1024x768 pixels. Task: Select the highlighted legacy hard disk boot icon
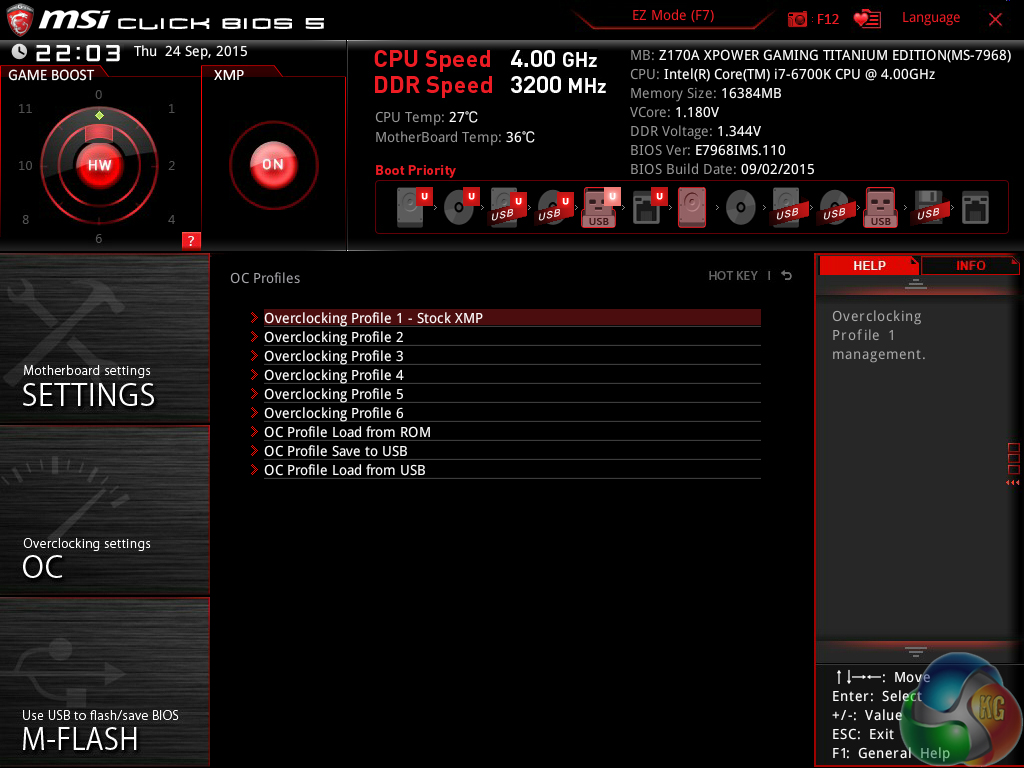pyautogui.click(x=692, y=207)
